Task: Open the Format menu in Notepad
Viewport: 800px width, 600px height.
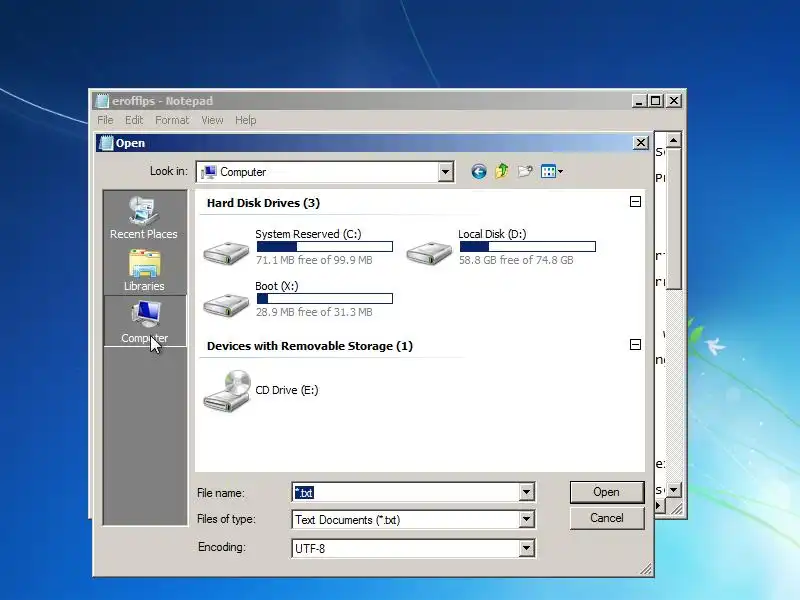Action: [x=172, y=120]
